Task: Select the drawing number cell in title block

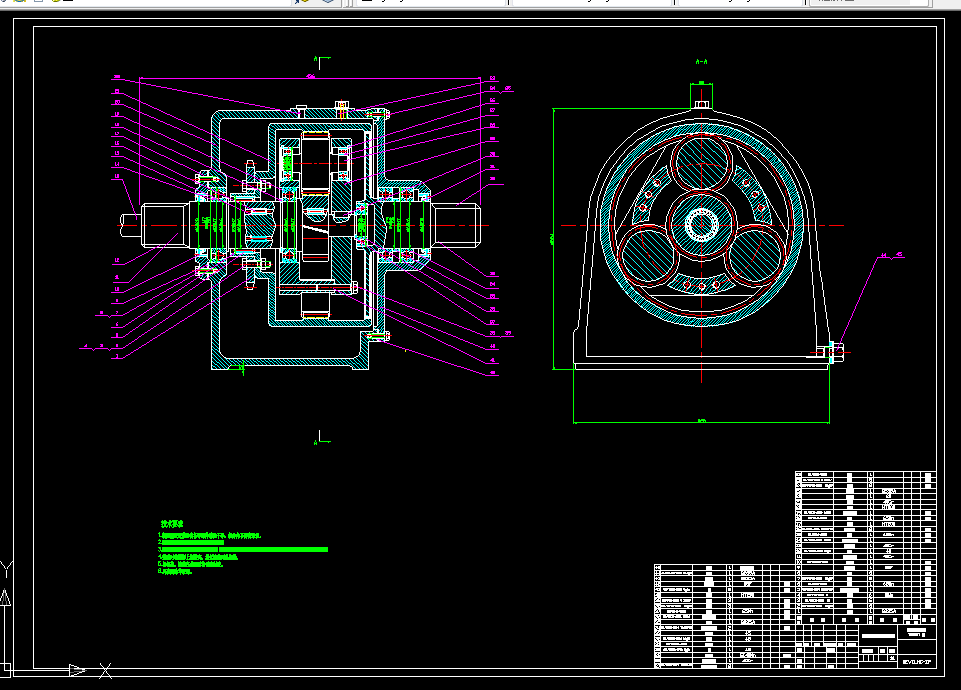Action: coord(917,662)
